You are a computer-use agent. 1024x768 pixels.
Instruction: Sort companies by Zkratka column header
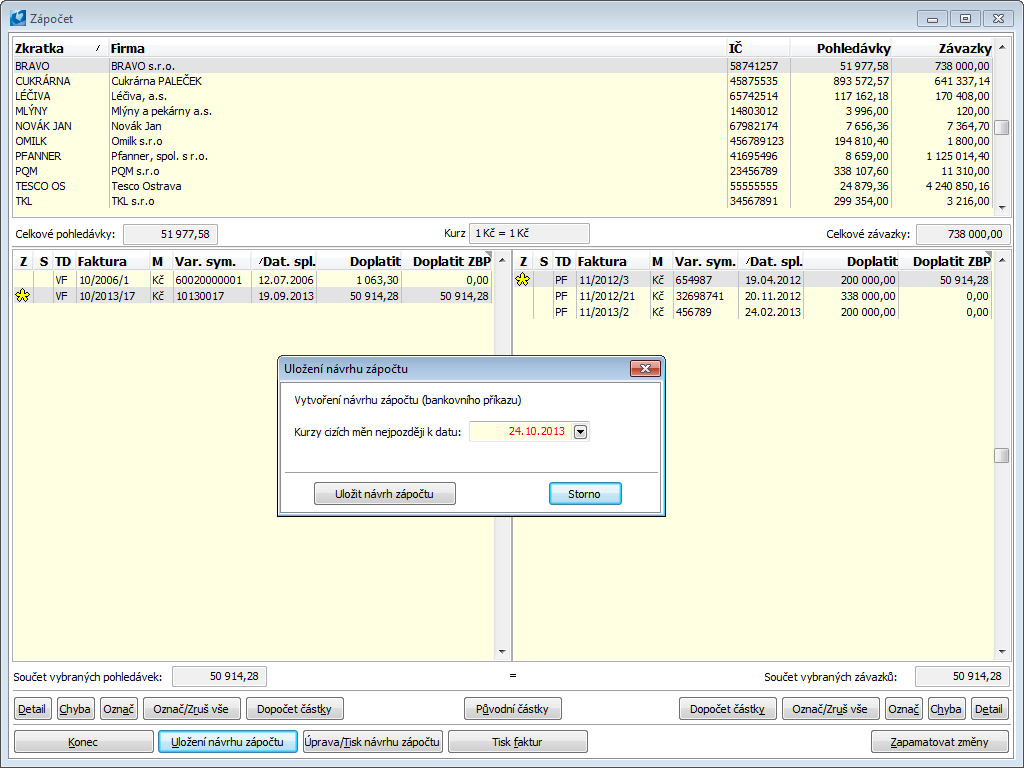pyautogui.click(x=59, y=48)
